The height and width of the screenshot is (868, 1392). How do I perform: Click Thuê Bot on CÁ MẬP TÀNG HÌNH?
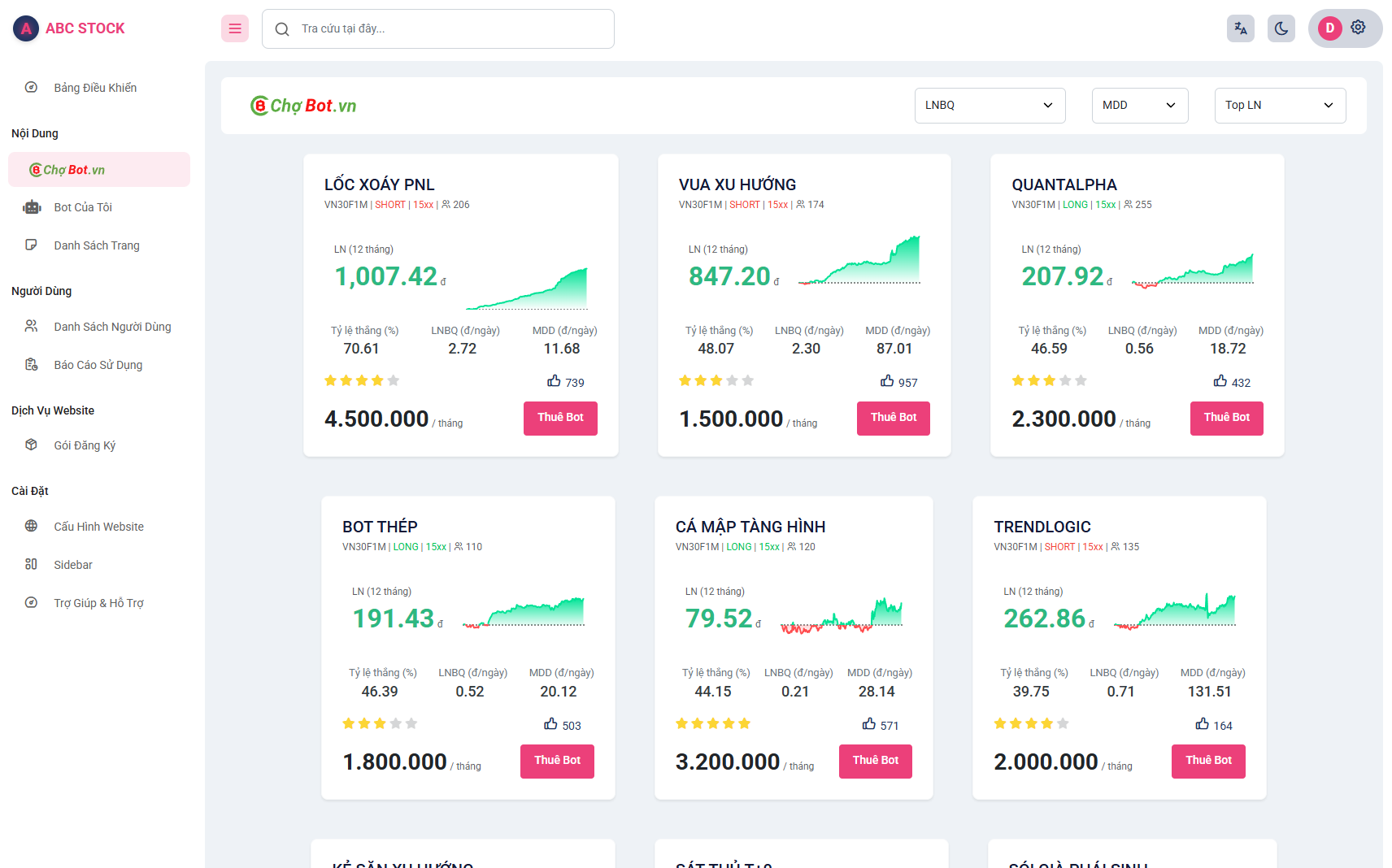[875, 761]
